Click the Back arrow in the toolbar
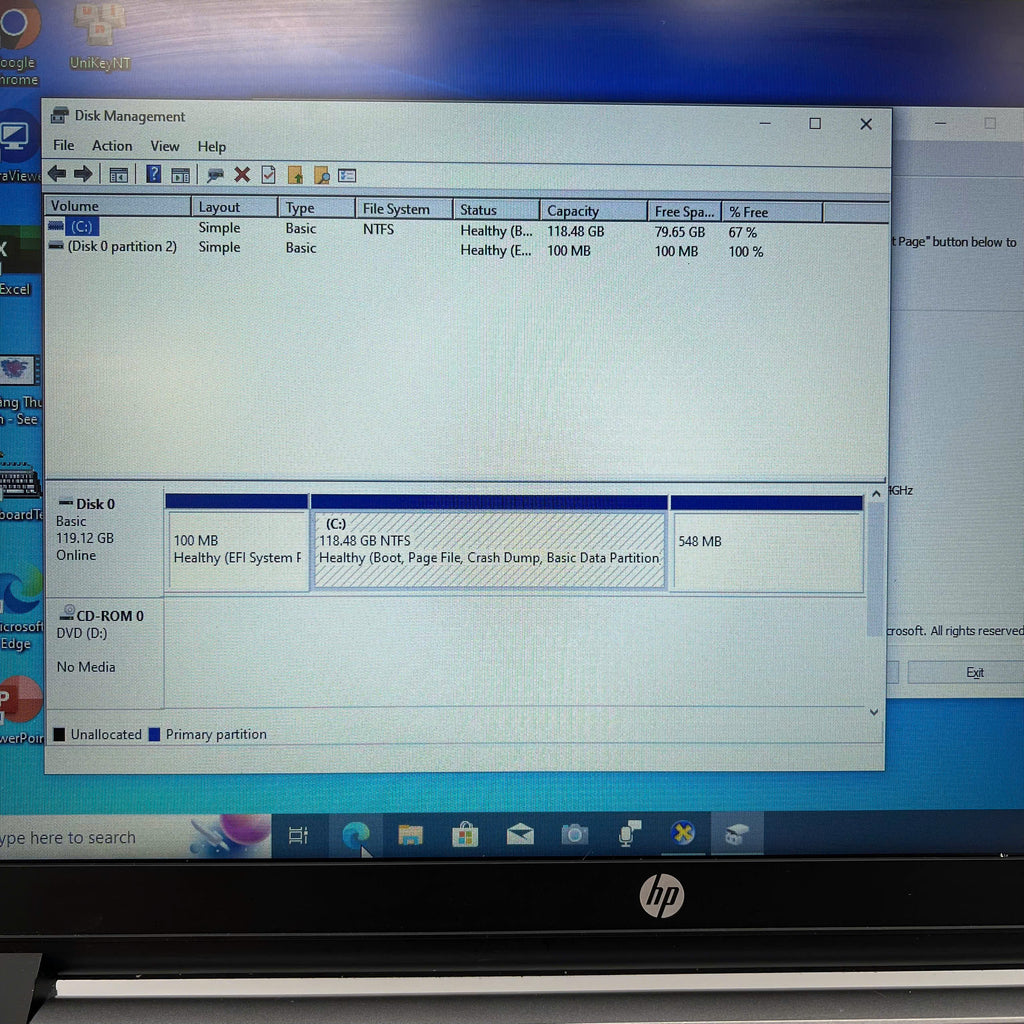Viewport: 1024px width, 1024px height. coord(57,174)
